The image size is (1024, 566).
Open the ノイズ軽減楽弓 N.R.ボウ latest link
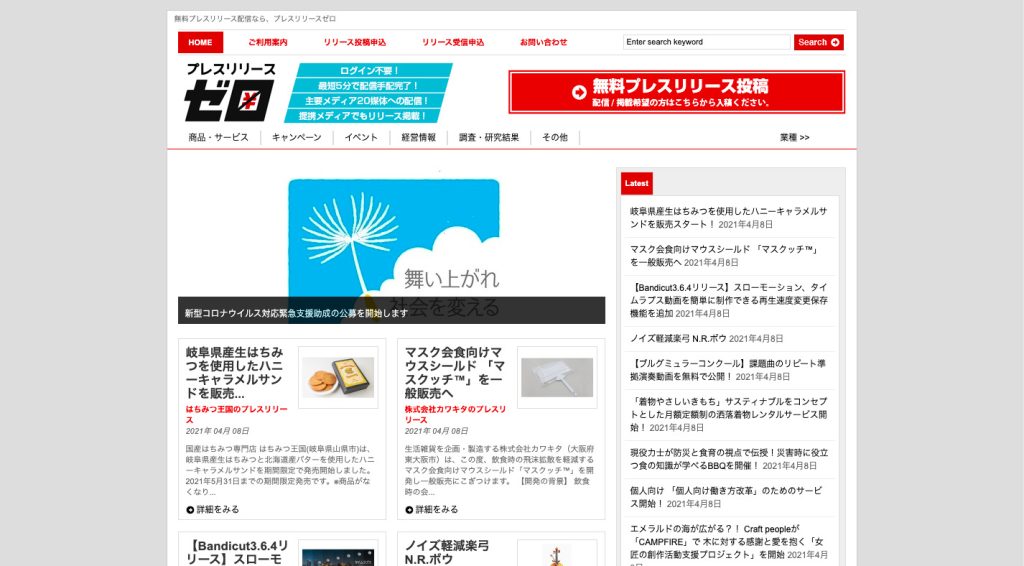click(x=678, y=339)
